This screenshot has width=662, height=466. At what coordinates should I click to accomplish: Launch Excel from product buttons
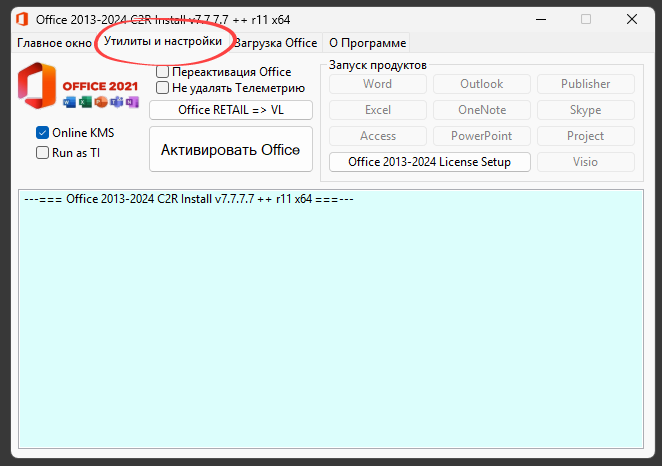pos(378,110)
